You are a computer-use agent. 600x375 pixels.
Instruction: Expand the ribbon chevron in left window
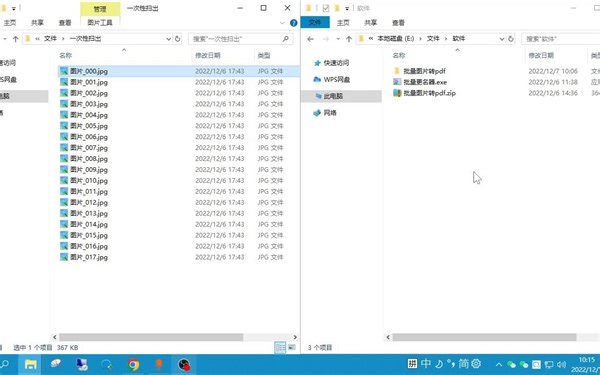tap(282, 23)
